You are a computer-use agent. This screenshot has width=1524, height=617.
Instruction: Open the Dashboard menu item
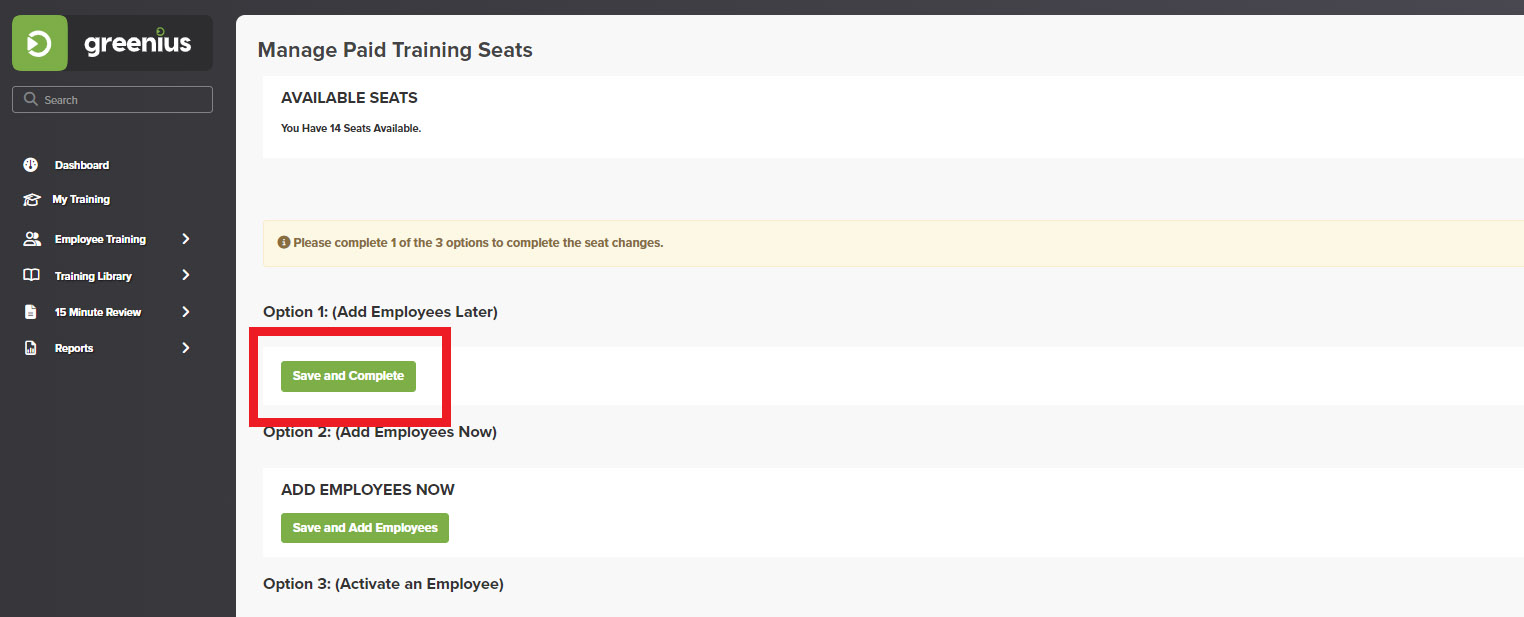pos(82,165)
